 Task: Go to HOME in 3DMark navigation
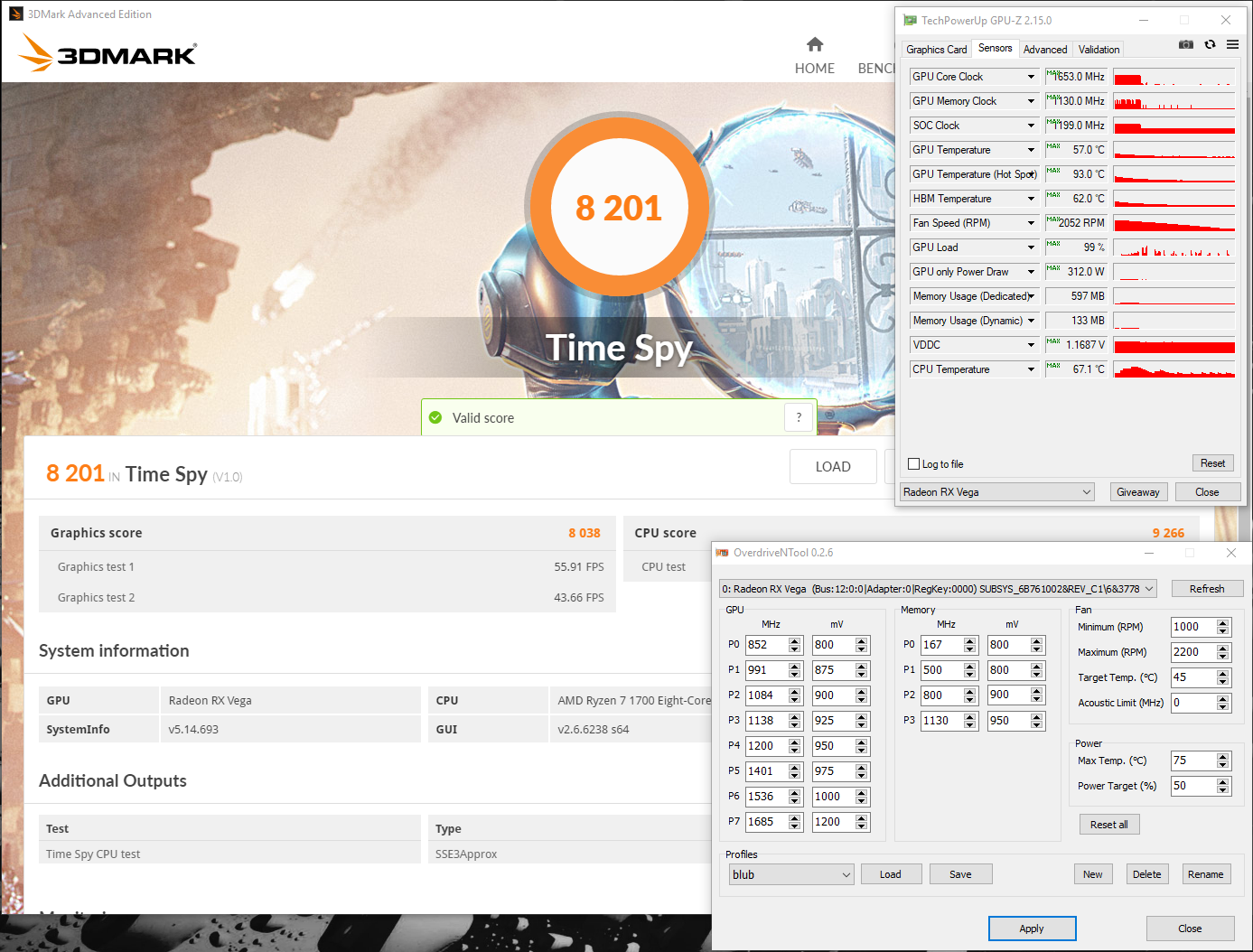point(815,69)
